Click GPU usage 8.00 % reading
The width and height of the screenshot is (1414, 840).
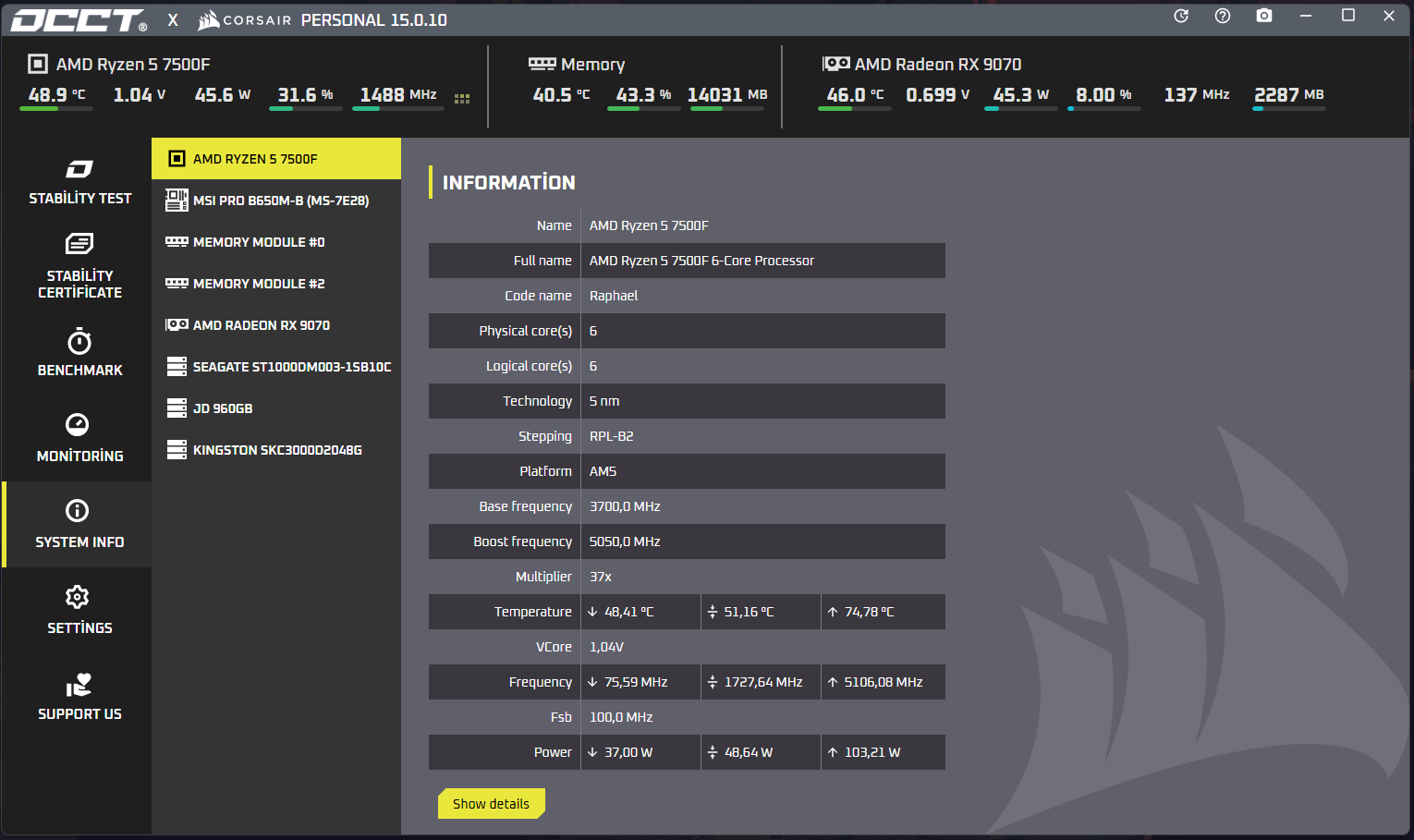click(1103, 95)
